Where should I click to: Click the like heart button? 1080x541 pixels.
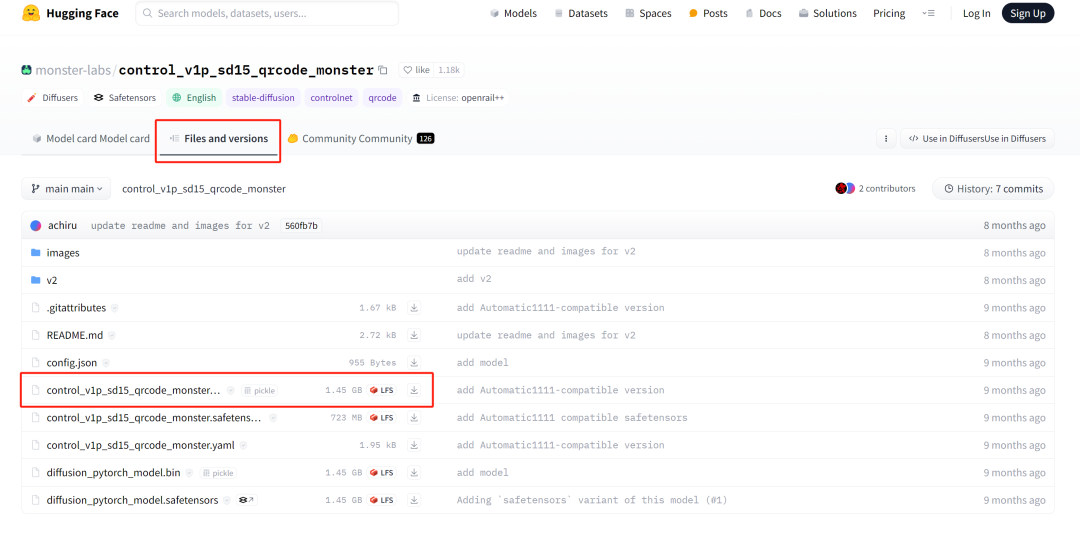416,70
